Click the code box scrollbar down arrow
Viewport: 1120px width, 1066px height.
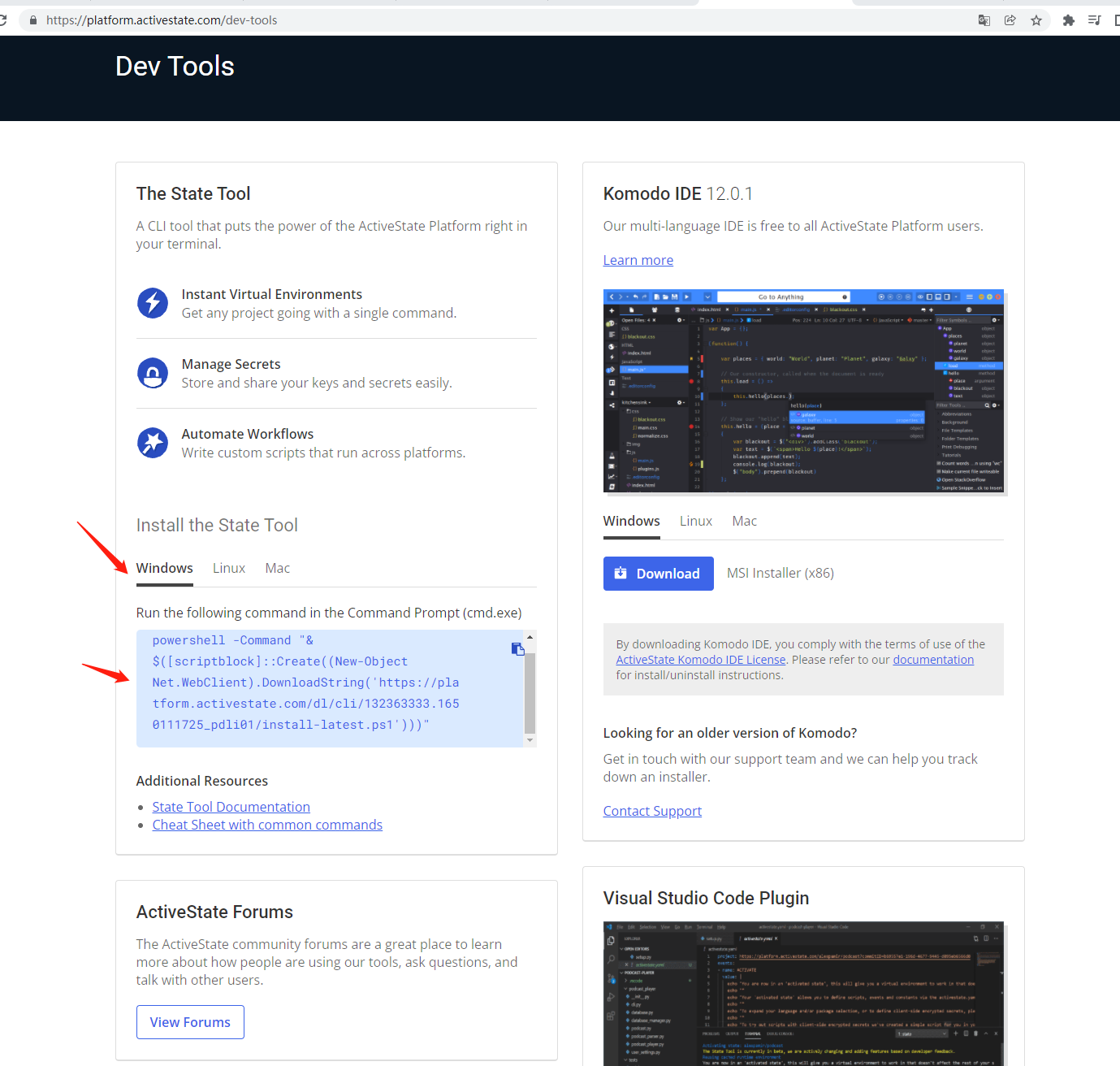pos(530,740)
